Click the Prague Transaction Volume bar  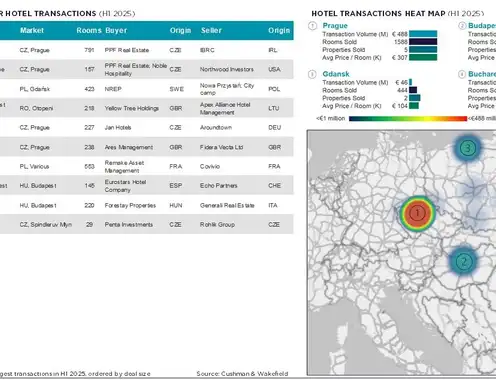[x=423, y=34]
